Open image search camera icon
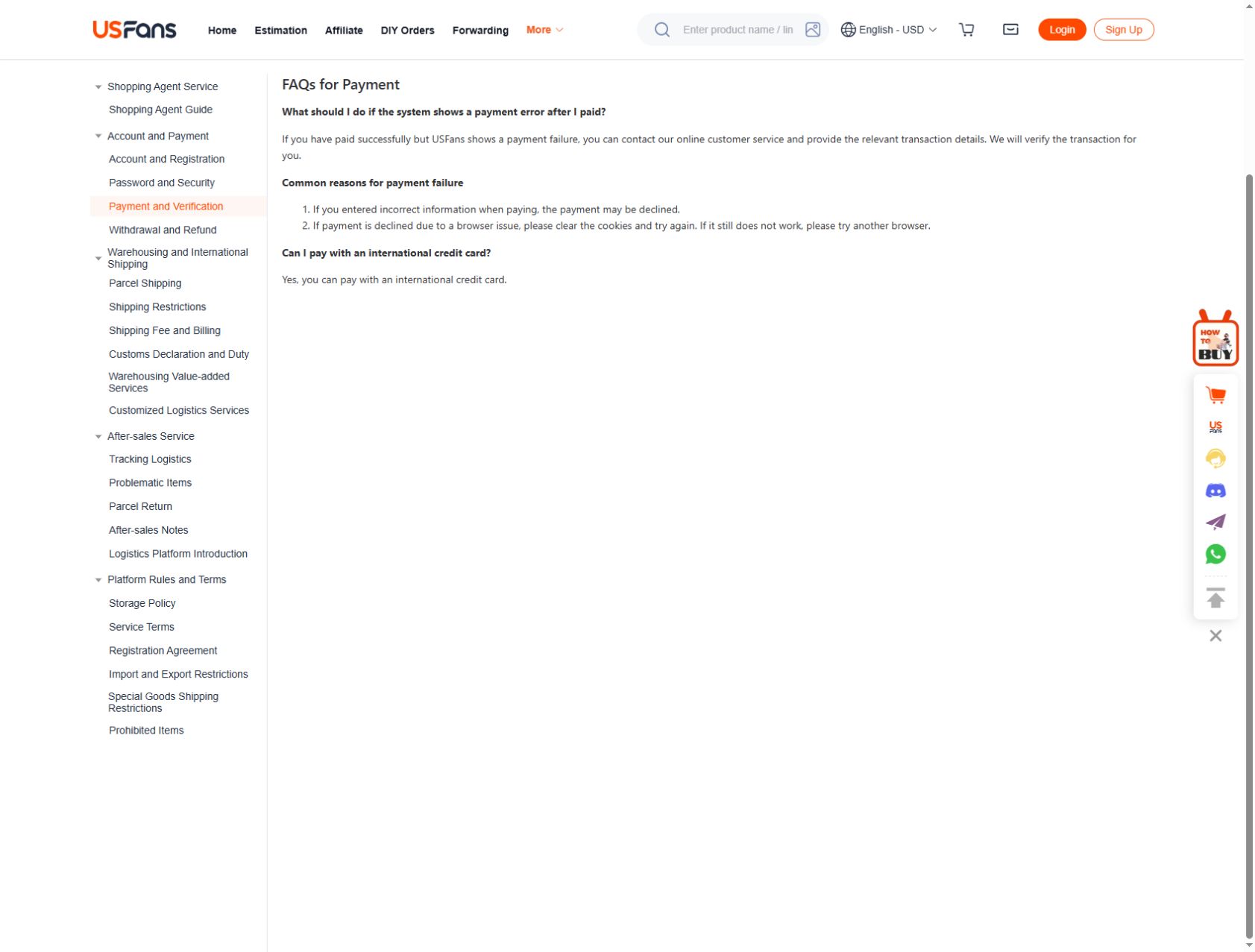Viewport: 1255px width, 952px height. click(x=813, y=30)
